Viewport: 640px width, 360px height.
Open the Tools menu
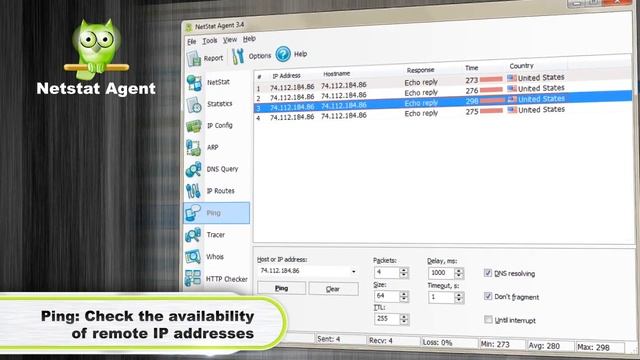pyautogui.click(x=210, y=41)
